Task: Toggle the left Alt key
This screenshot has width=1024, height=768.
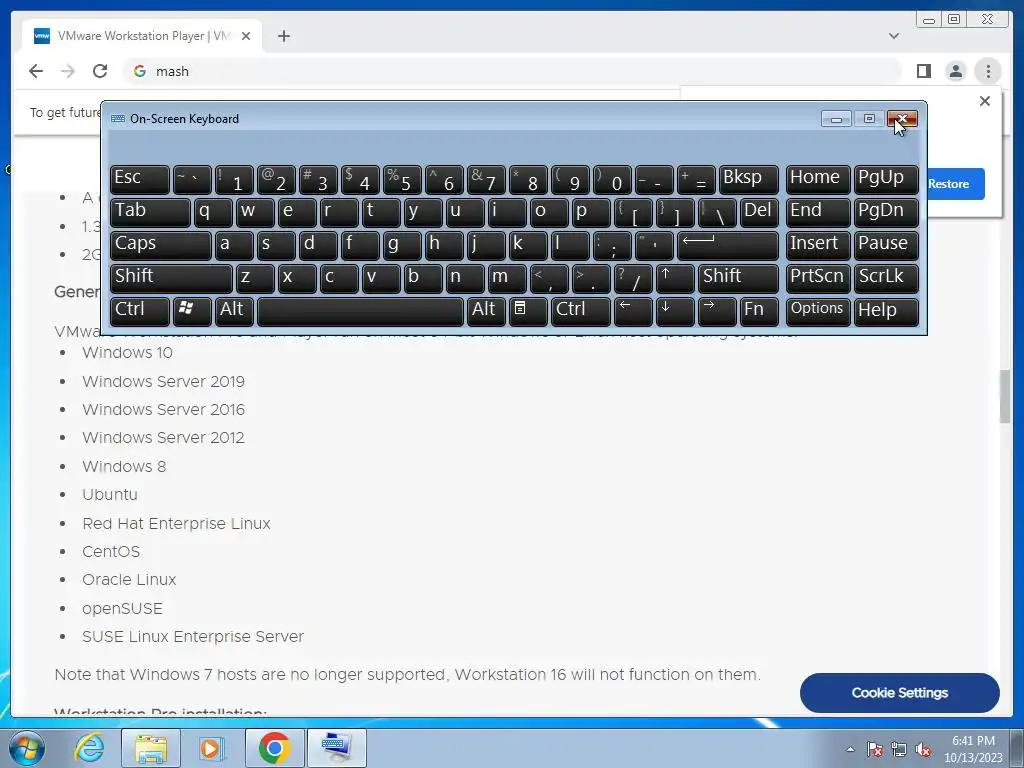Action: tap(234, 311)
